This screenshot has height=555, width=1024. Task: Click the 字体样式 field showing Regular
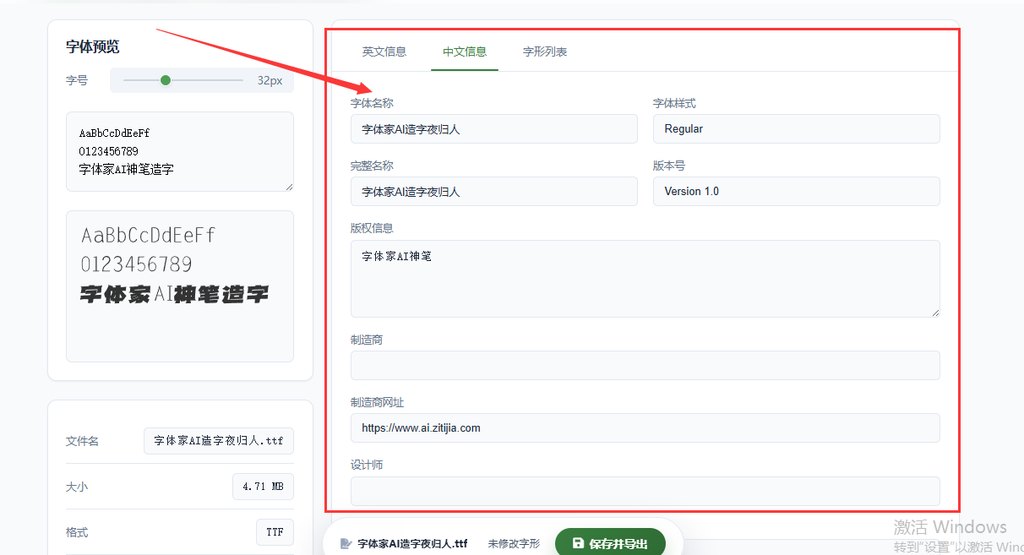click(796, 129)
